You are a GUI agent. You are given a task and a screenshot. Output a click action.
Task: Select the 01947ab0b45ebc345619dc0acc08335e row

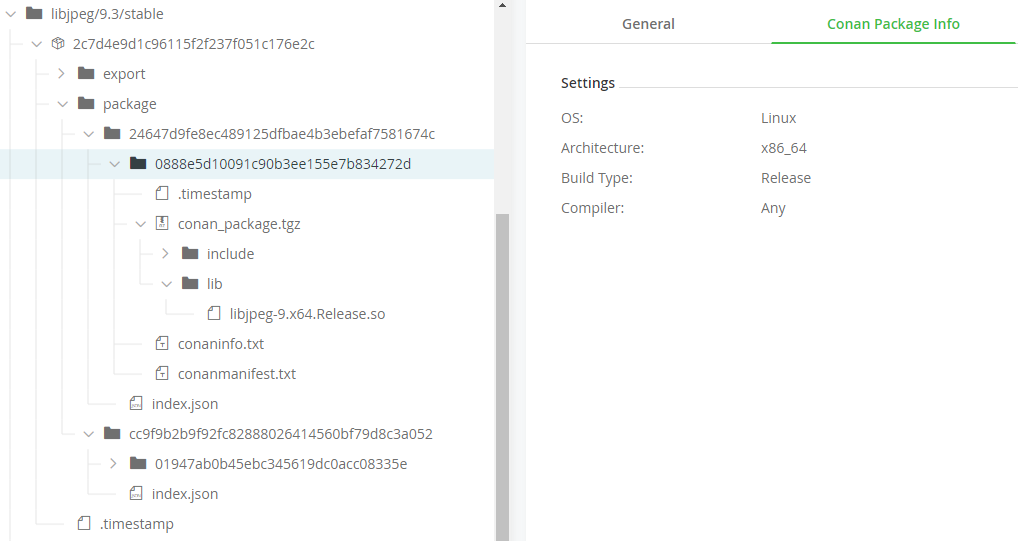[x=280, y=464]
